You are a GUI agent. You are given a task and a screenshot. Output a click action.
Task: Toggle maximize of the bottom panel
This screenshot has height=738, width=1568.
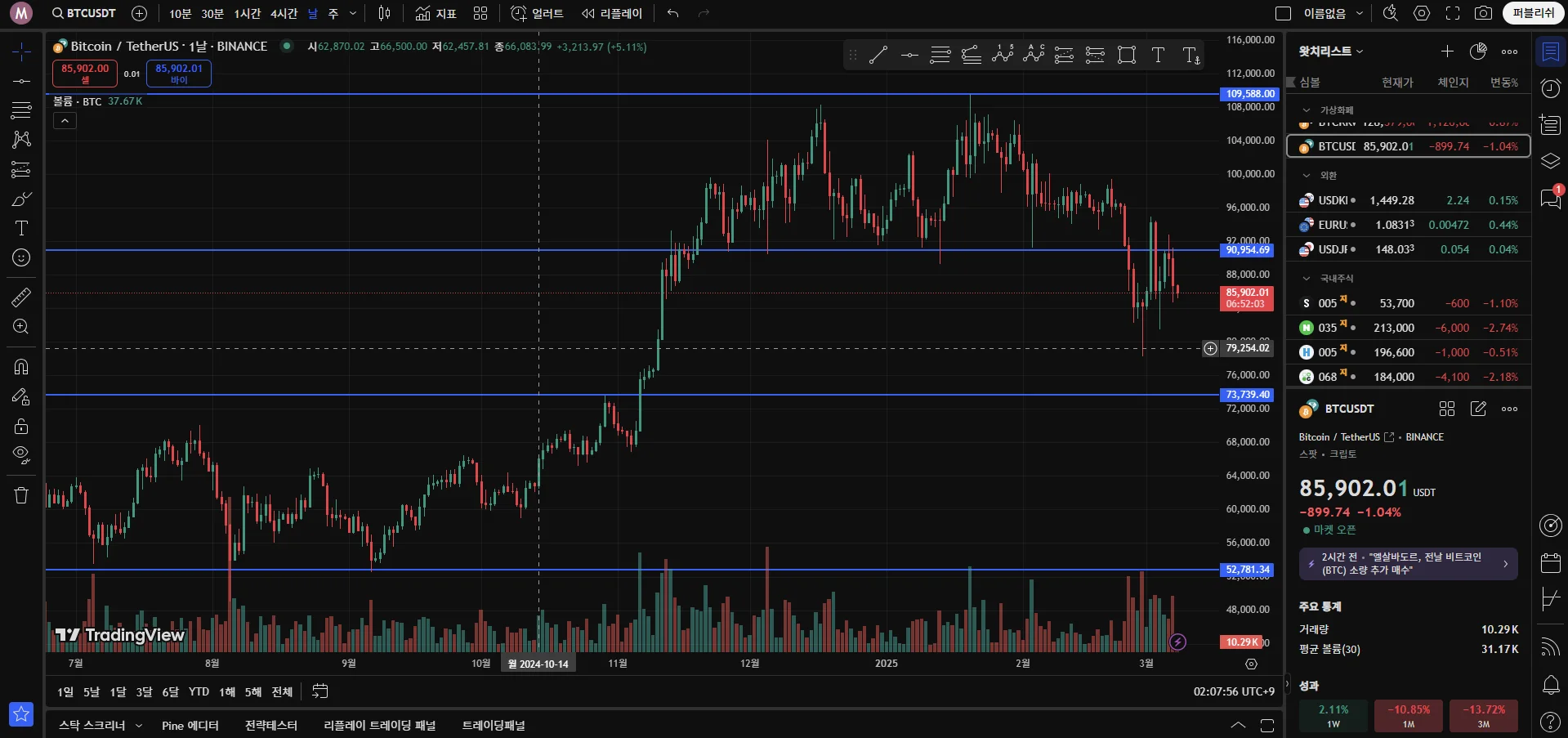click(1267, 725)
